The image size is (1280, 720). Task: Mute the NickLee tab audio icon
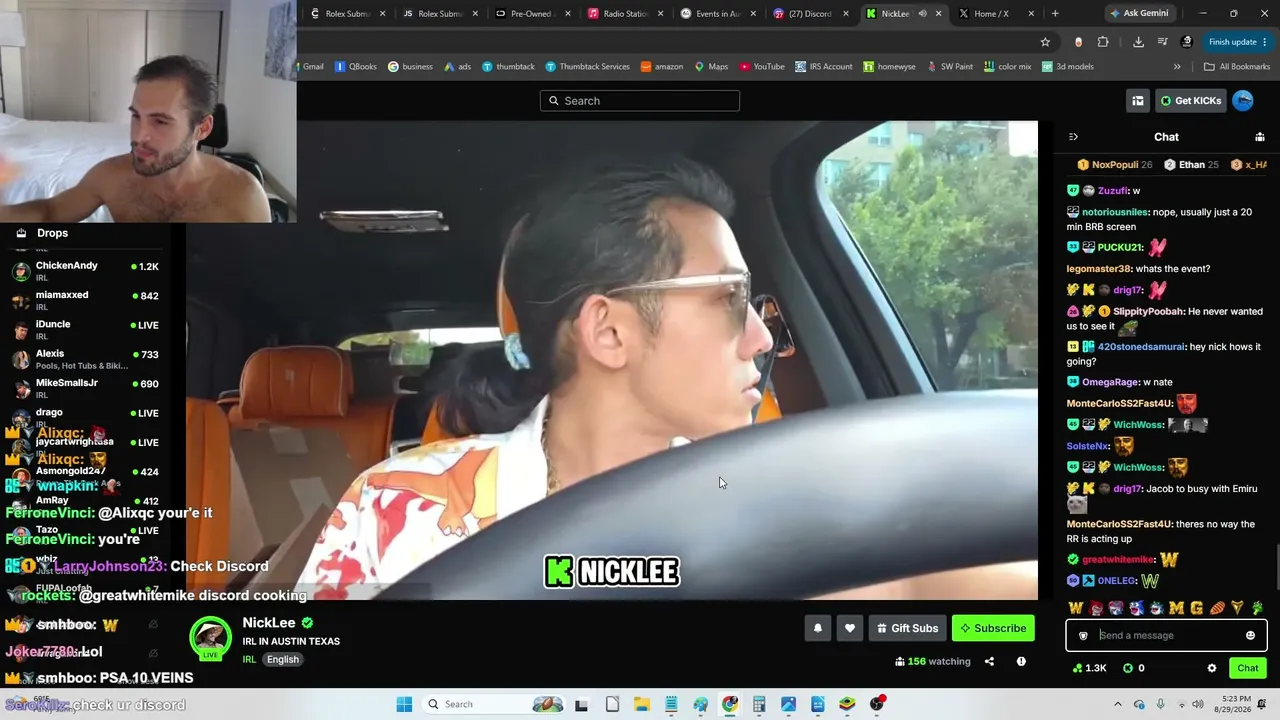(x=922, y=14)
